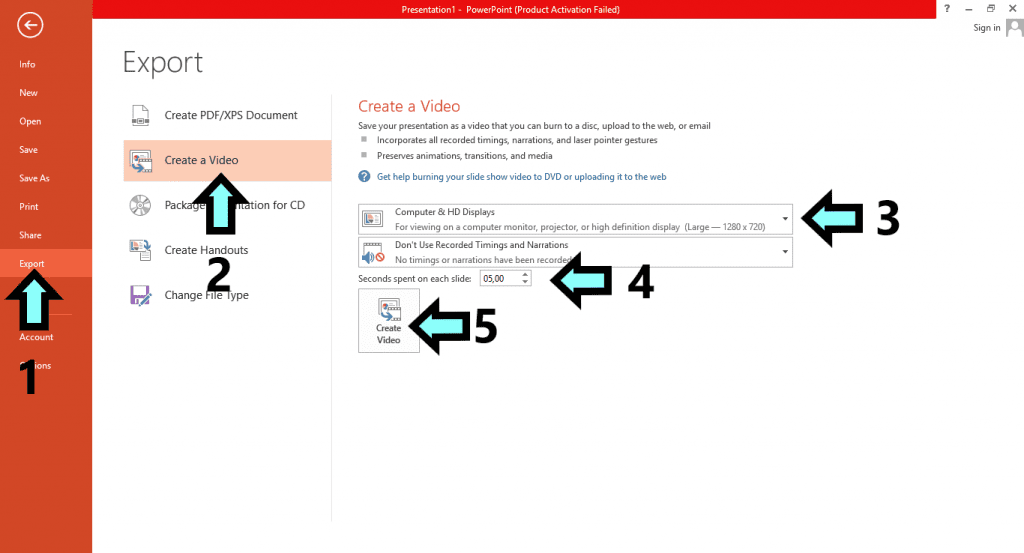The width and height of the screenshot is (1024, 553).
Task: Choose Save in the sidebar
Action: click(28, 150)
